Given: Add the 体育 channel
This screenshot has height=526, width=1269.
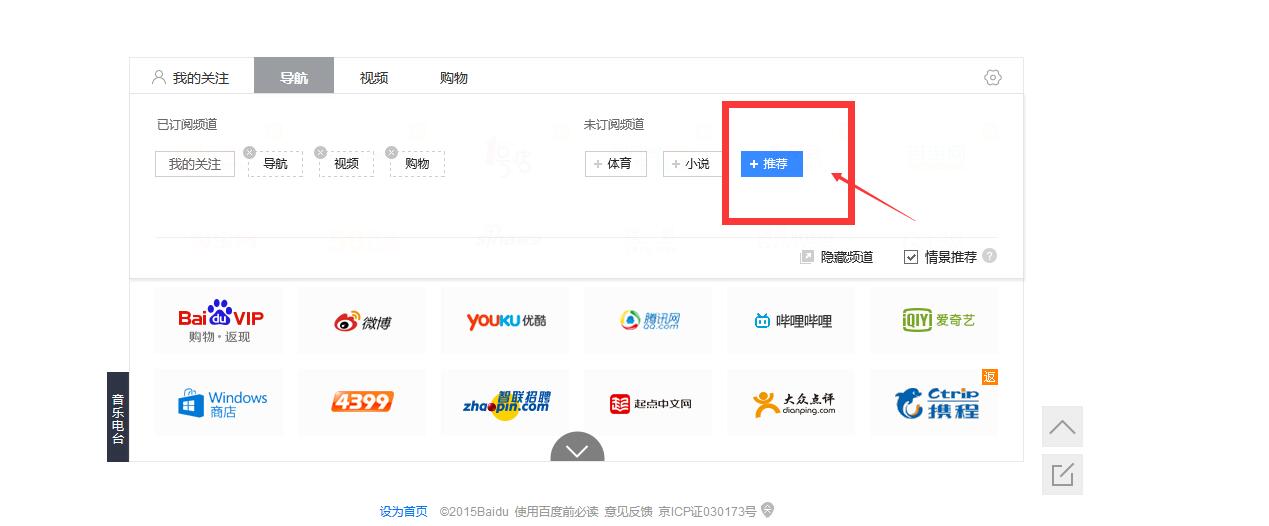Looking at the screenshot, I should (616, 164).
